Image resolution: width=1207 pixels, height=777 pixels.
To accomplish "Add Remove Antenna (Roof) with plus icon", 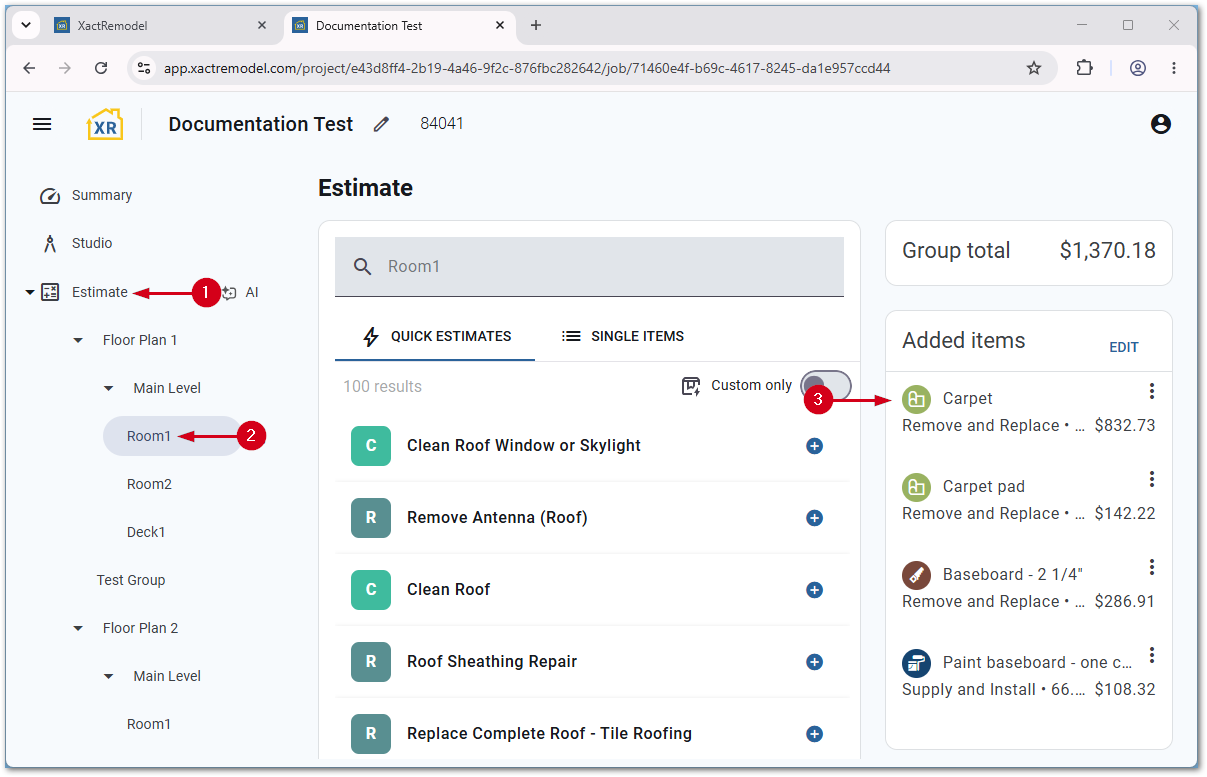I will (814, 518).
